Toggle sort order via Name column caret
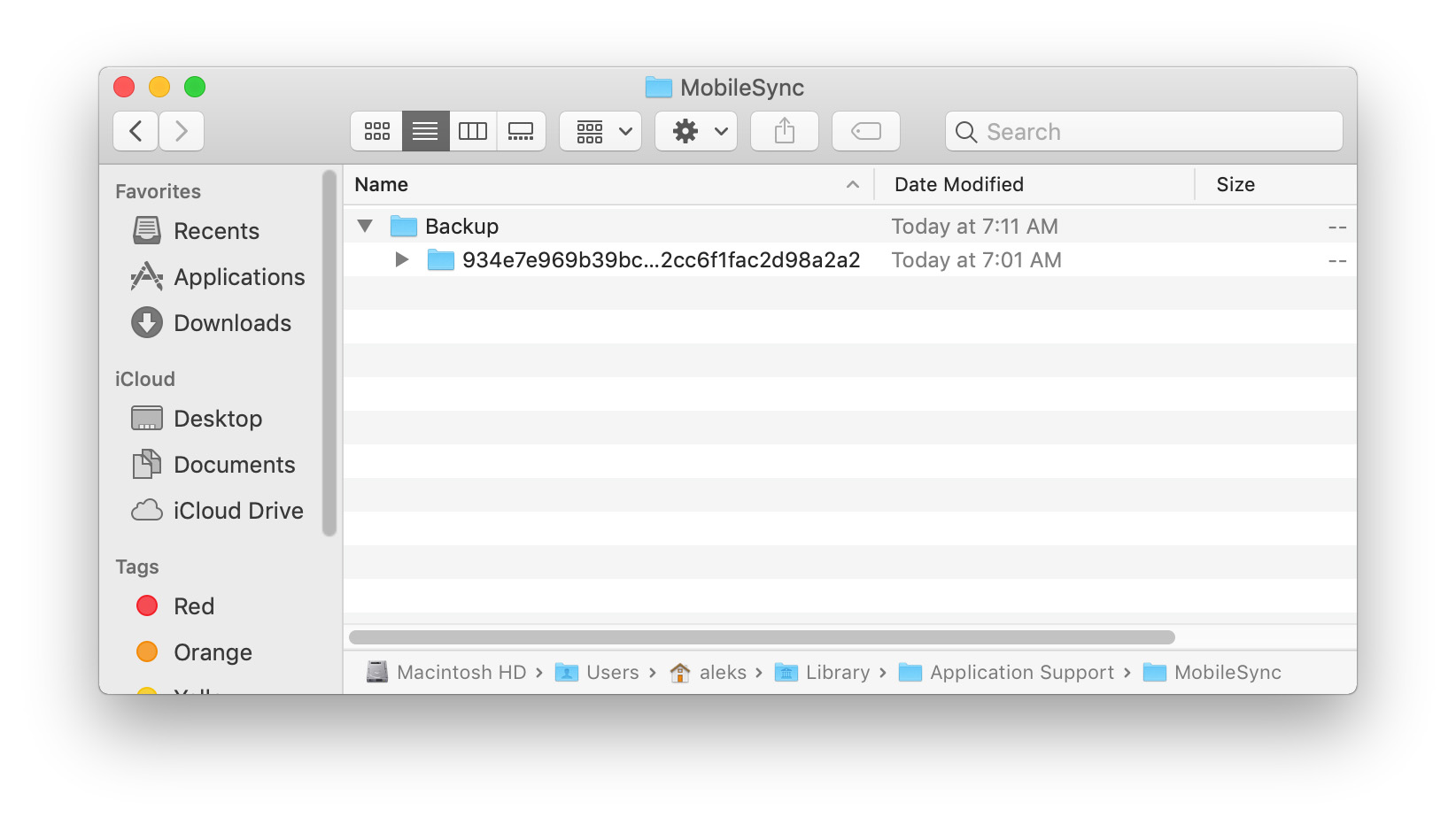This screenshot has width=1456, height=825. click(853, 184)
